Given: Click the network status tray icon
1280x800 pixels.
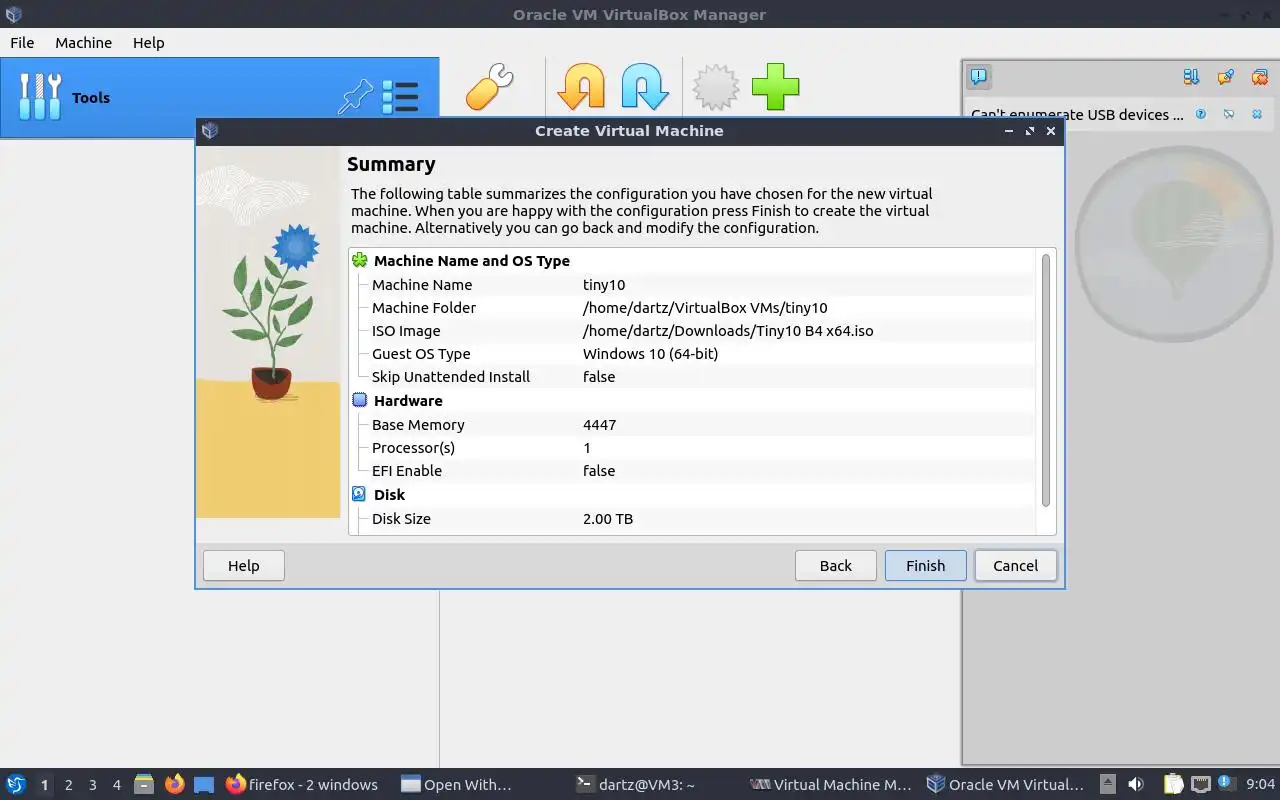Looking at the screenshot, I should [1201, 784].
